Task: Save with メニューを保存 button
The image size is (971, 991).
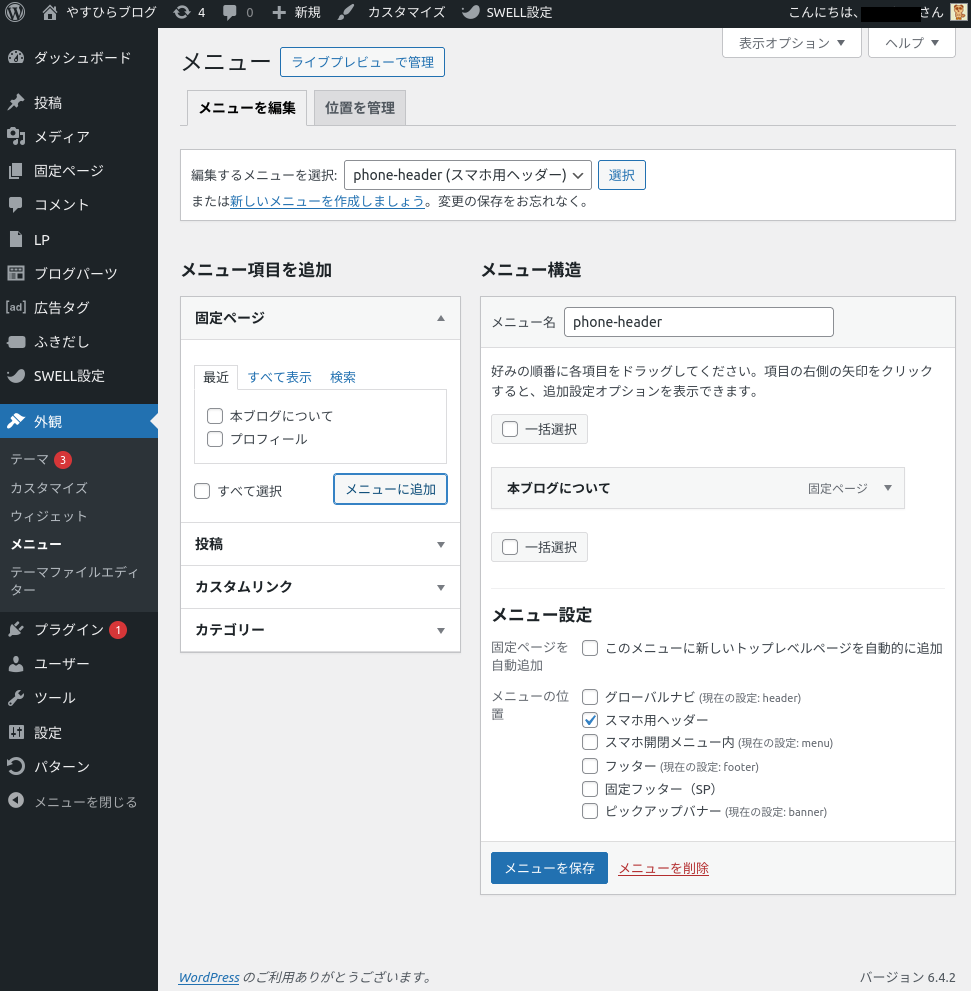Action: pos(549,868)
